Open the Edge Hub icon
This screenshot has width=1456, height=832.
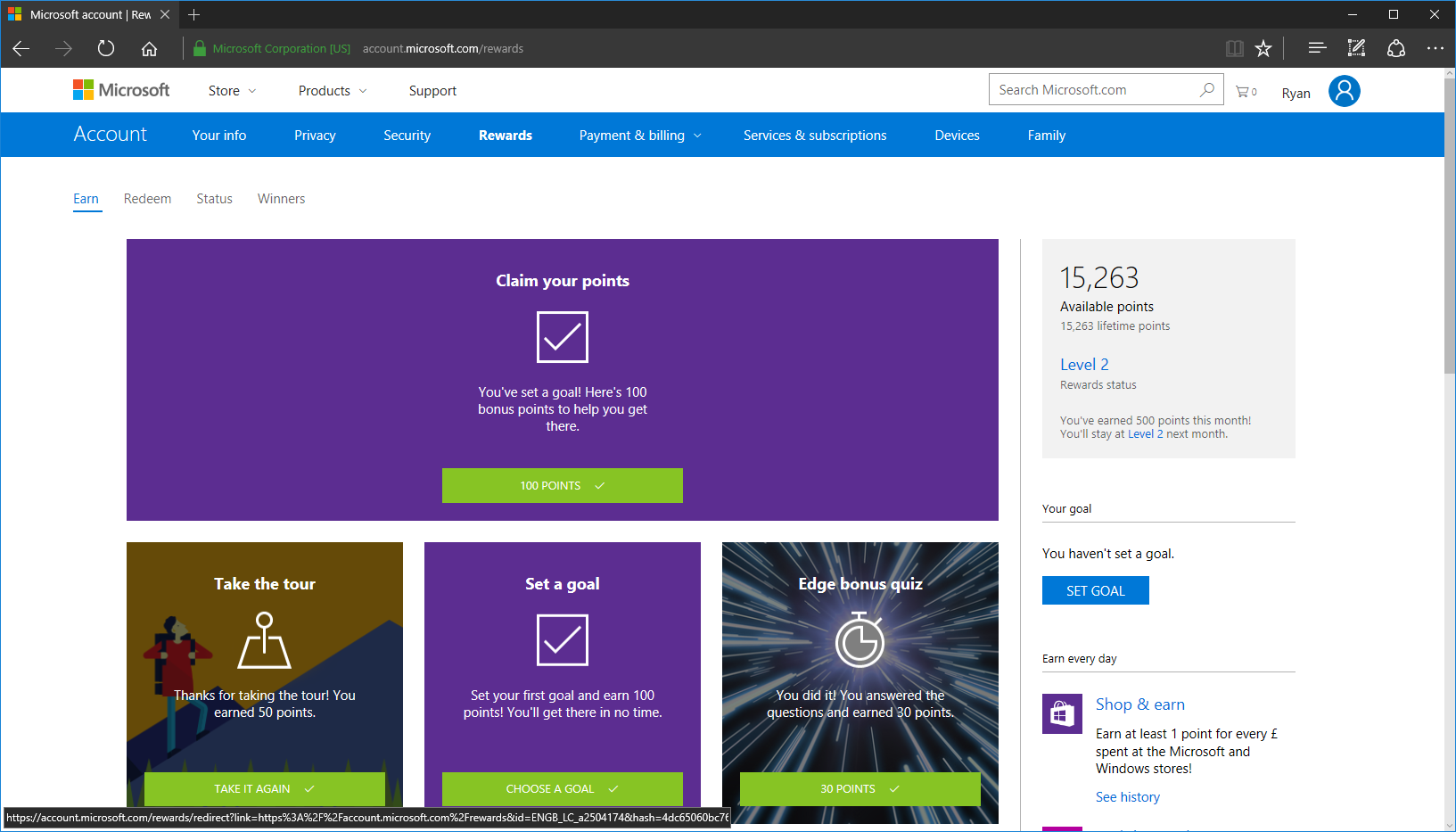1317,48
